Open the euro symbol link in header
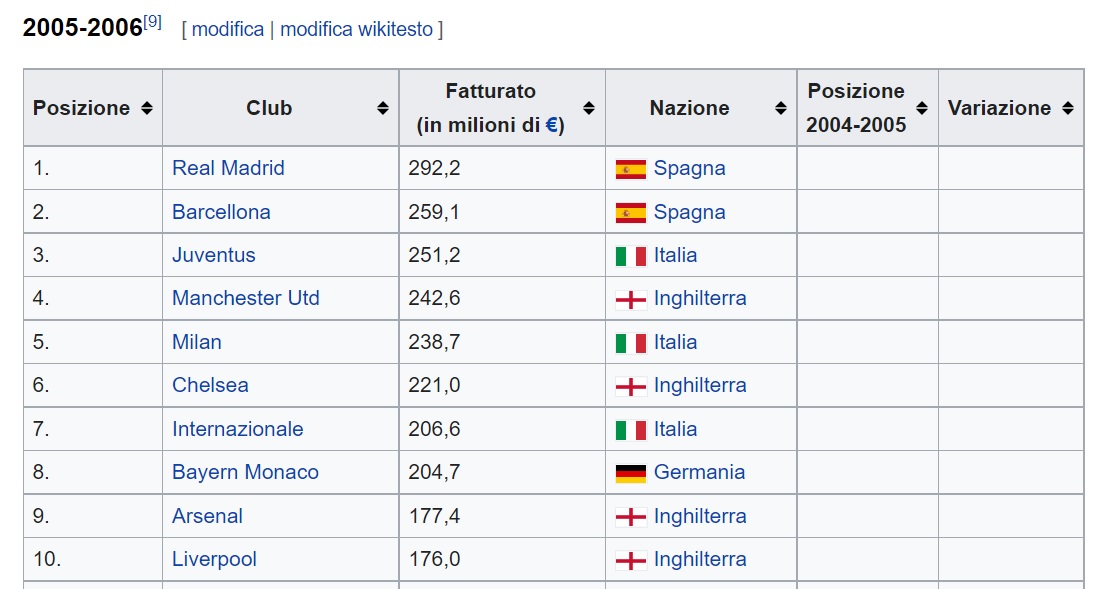This screenshot has height=589, width=1097. tap(551, 125)
